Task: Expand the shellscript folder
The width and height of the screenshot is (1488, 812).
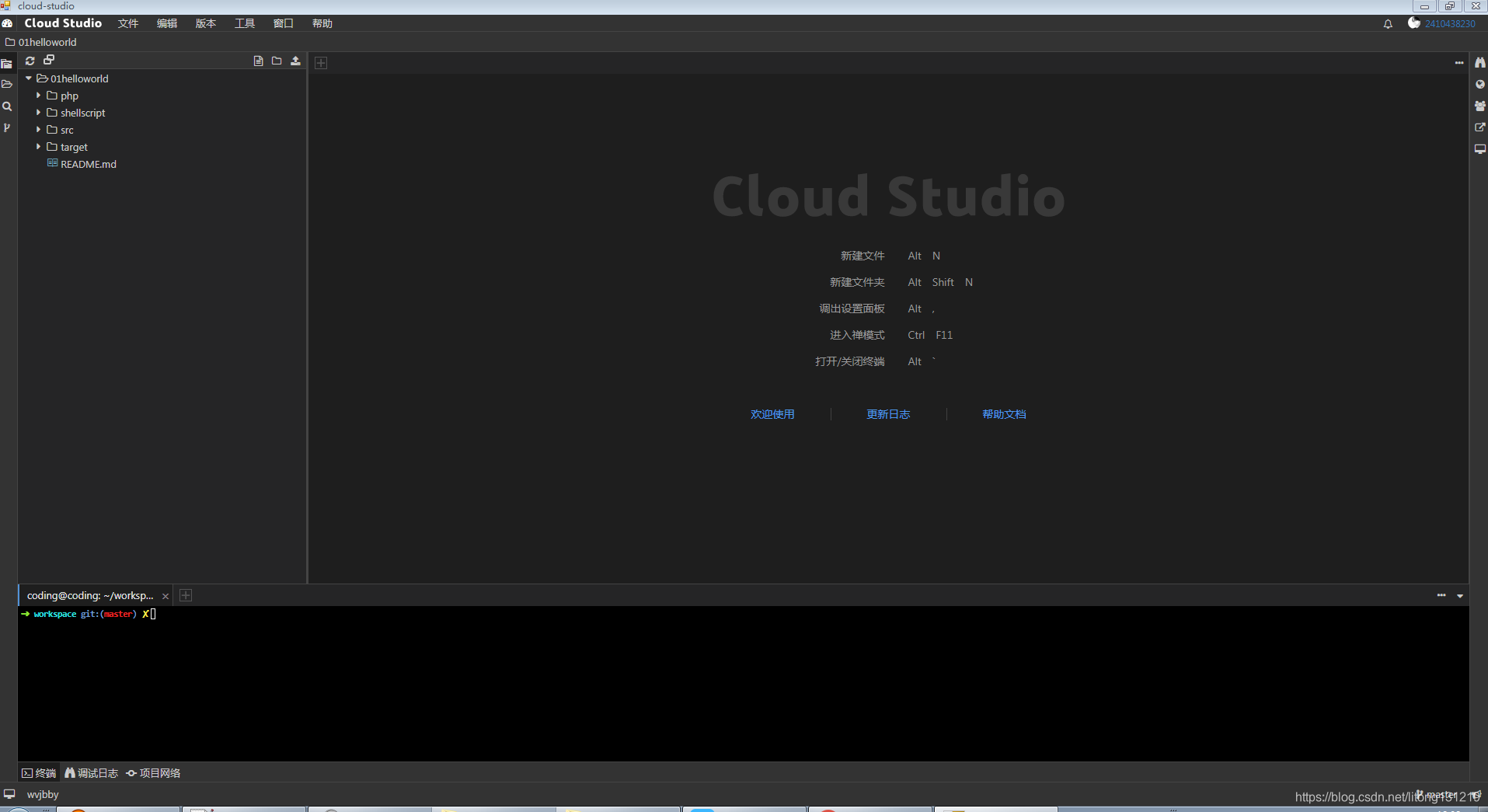Action: tap(38, 113)
